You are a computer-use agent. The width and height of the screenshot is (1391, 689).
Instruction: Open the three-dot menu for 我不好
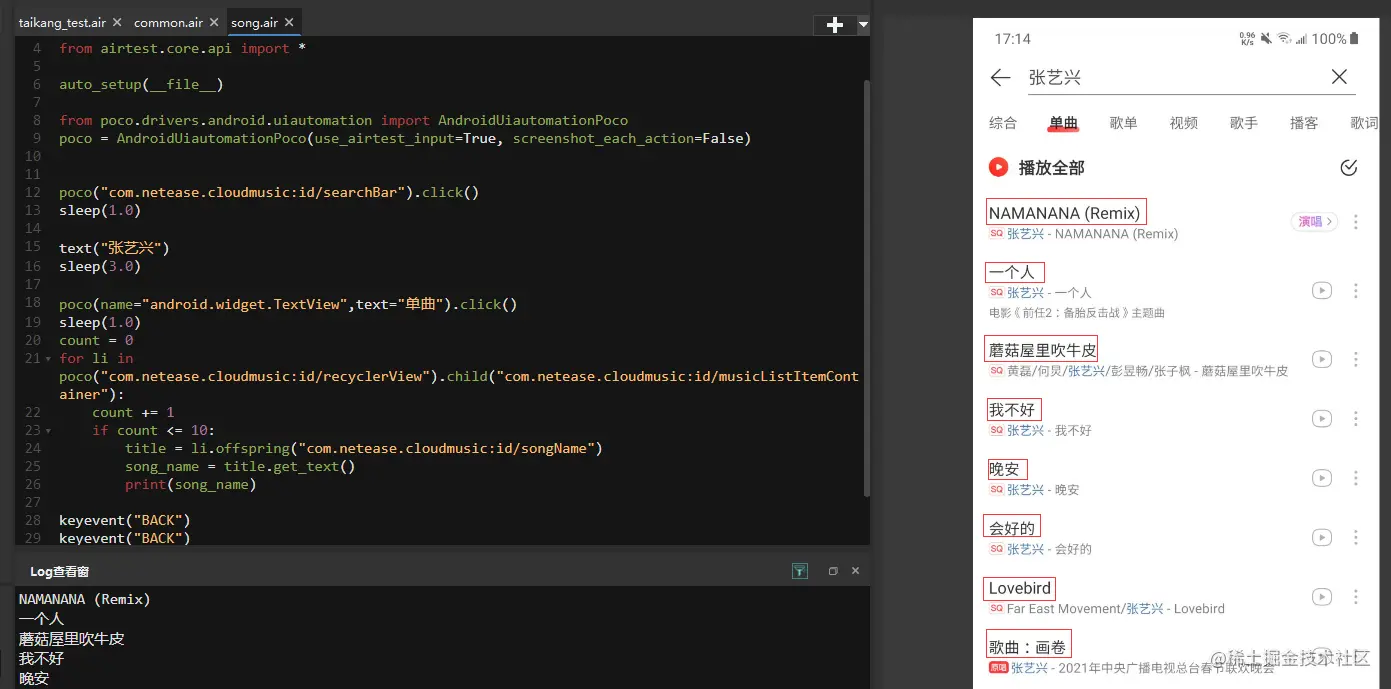(1356, 419)
